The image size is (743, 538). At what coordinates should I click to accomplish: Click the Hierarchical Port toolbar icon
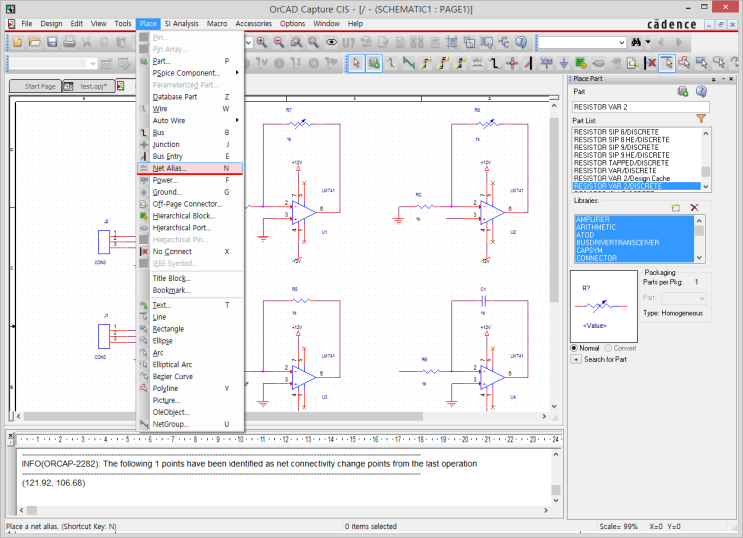[598, 63]
